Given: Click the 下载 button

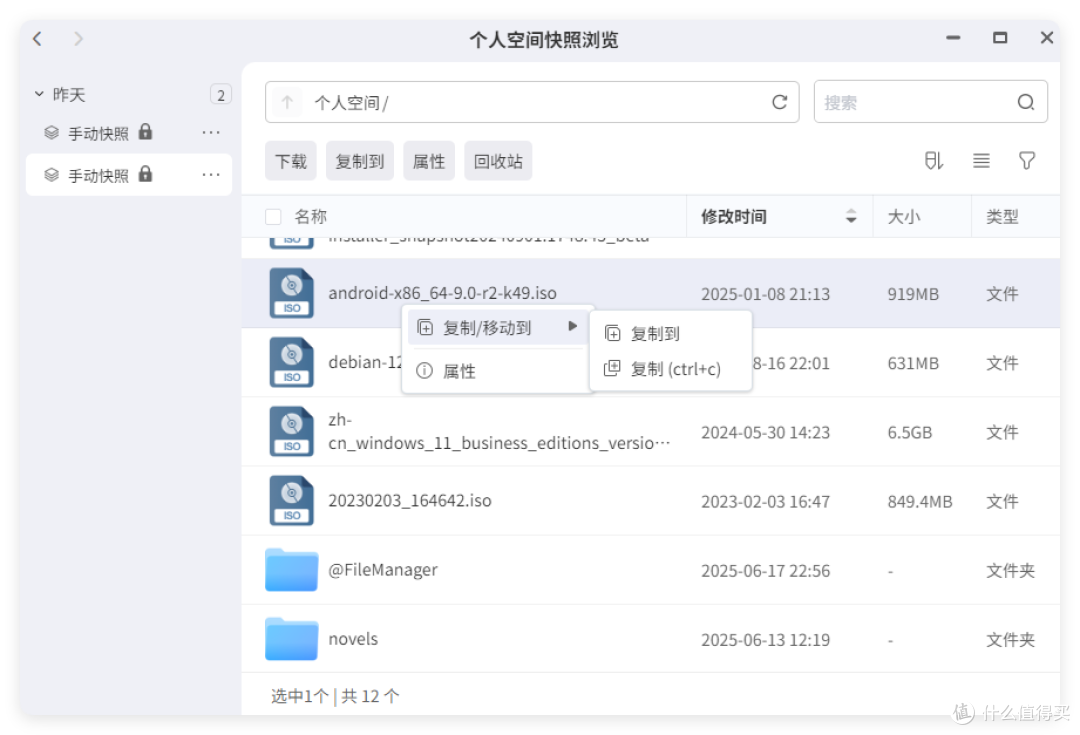Looking at the screenshot, I should (x=291, y=161).
